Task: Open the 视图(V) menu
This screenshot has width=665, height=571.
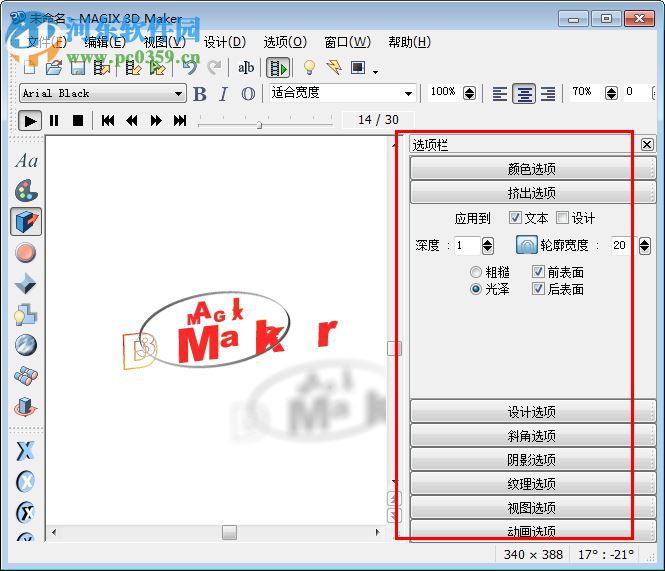Action: (165, 42)
